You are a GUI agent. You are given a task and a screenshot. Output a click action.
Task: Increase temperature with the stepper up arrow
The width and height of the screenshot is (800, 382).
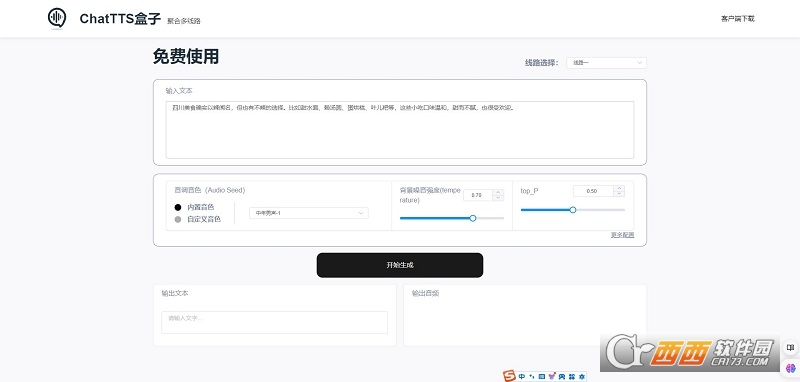click(x=498, y=192)
